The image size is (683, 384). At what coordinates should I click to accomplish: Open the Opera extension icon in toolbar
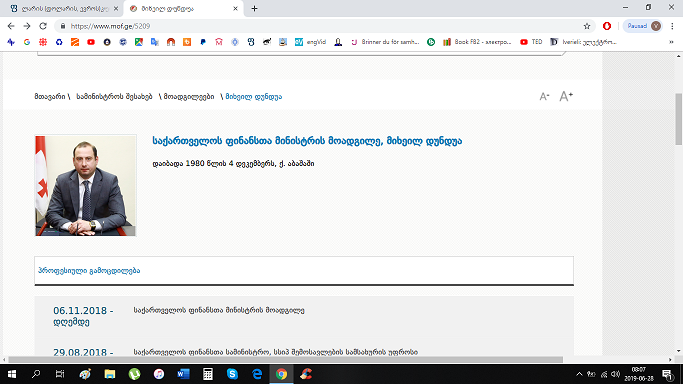607,26
